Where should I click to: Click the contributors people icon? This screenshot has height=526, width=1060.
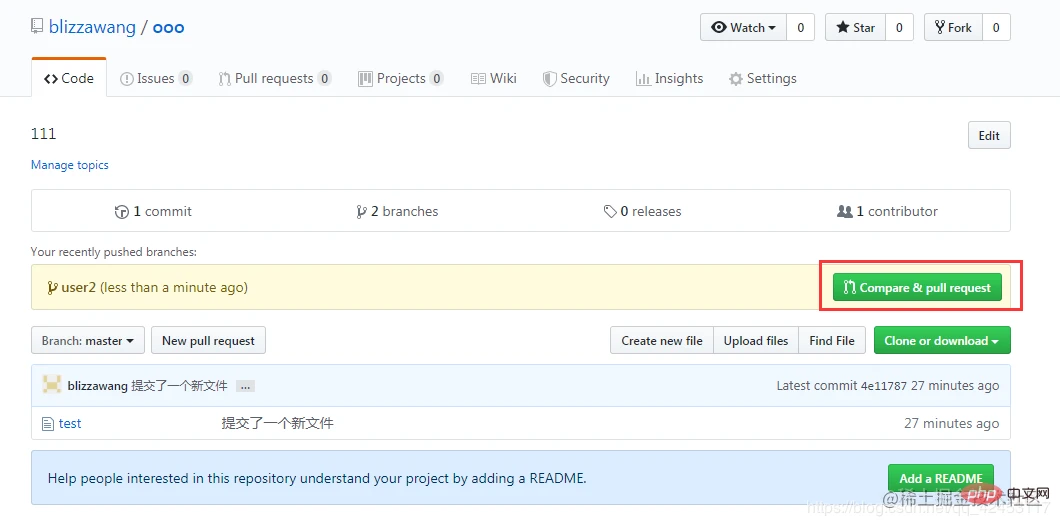pos(845,212)
